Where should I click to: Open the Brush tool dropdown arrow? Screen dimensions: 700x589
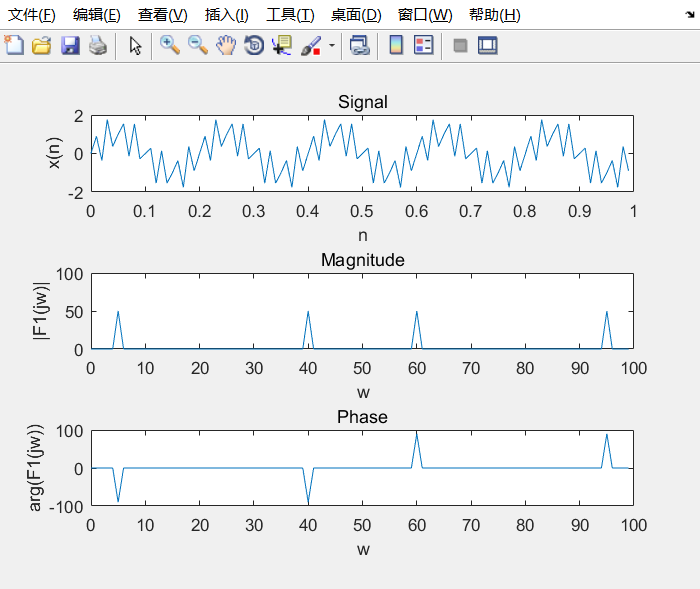[x=332, y=45]
